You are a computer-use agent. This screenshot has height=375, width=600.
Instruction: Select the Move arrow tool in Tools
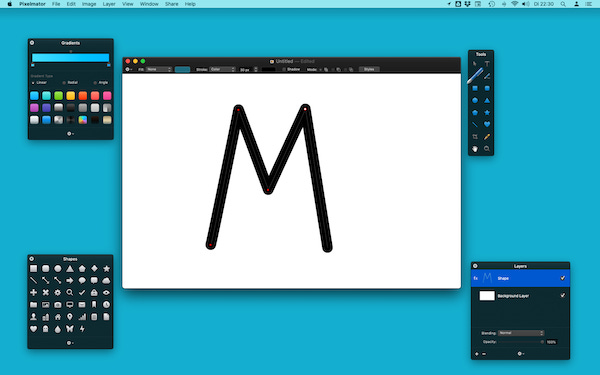pyautogui.click(x=475, y=64)
